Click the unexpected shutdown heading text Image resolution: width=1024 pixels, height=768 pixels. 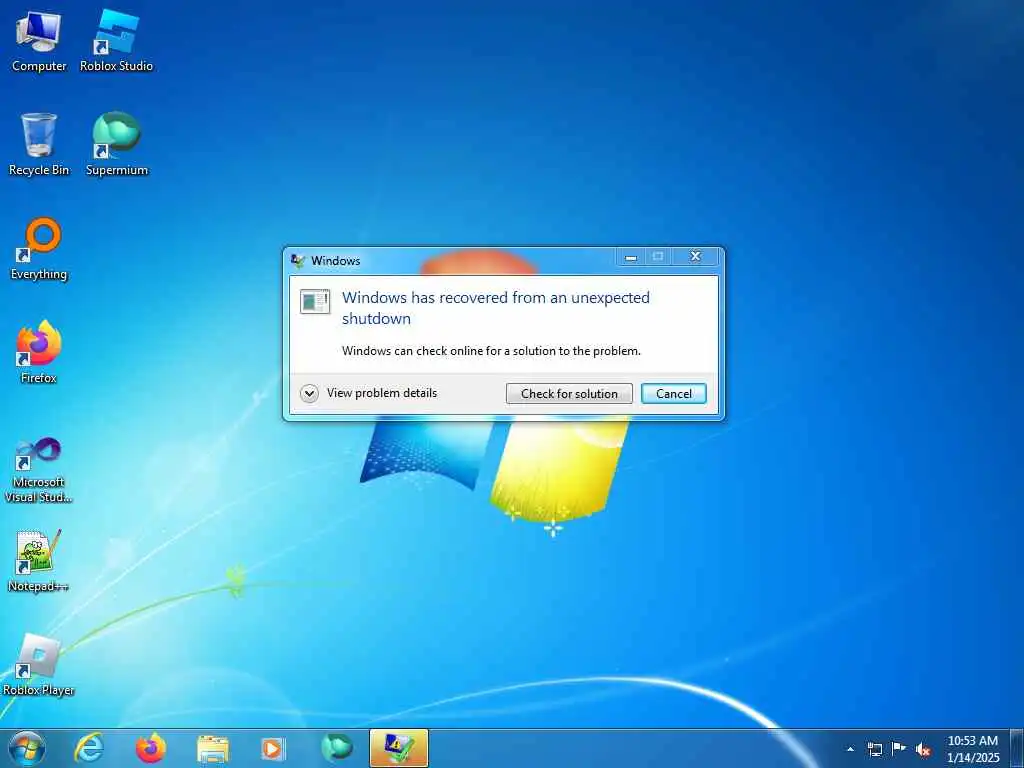tap(496, 308)
